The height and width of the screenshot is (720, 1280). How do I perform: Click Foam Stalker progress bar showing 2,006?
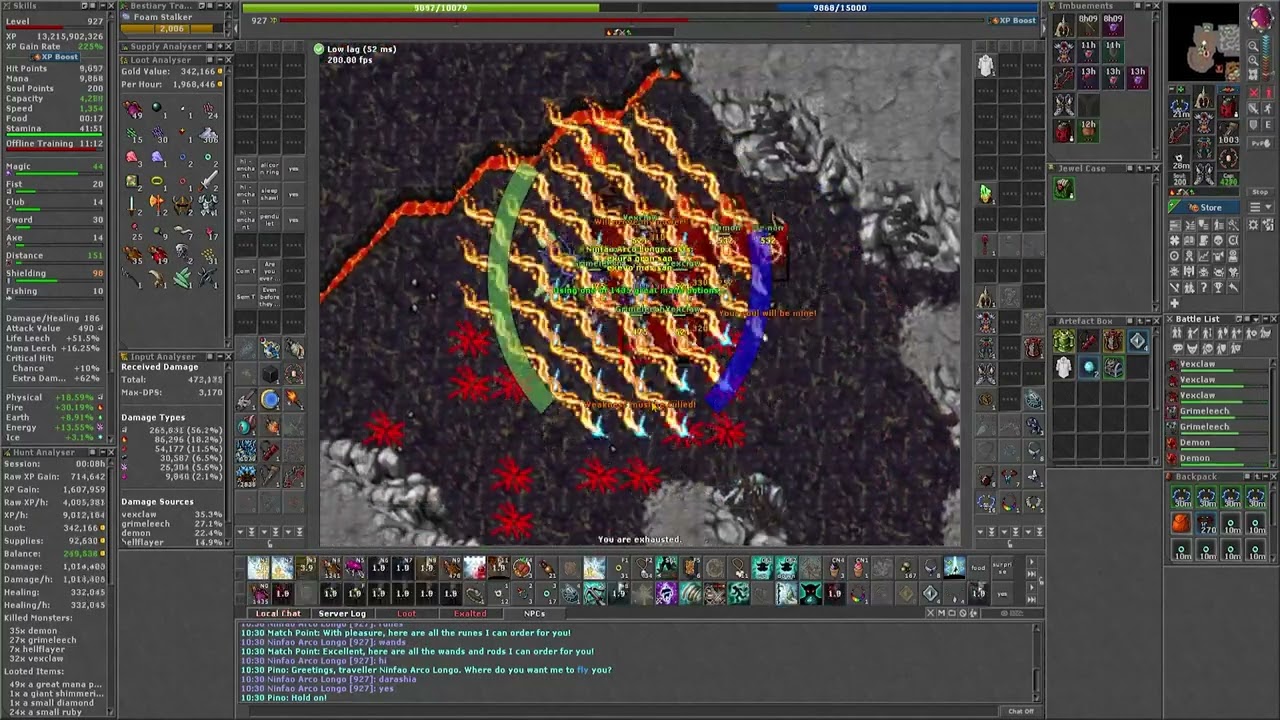[172, 29]
